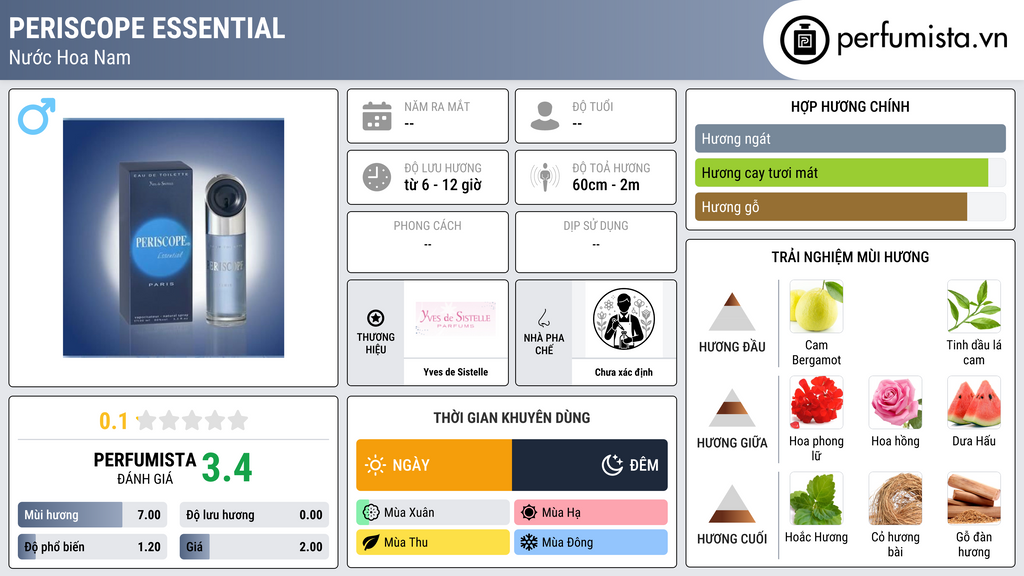Click the leaf icon for Mùa Thu
This screenshot has height=576, width=1024.
click(x=370, y=543)
